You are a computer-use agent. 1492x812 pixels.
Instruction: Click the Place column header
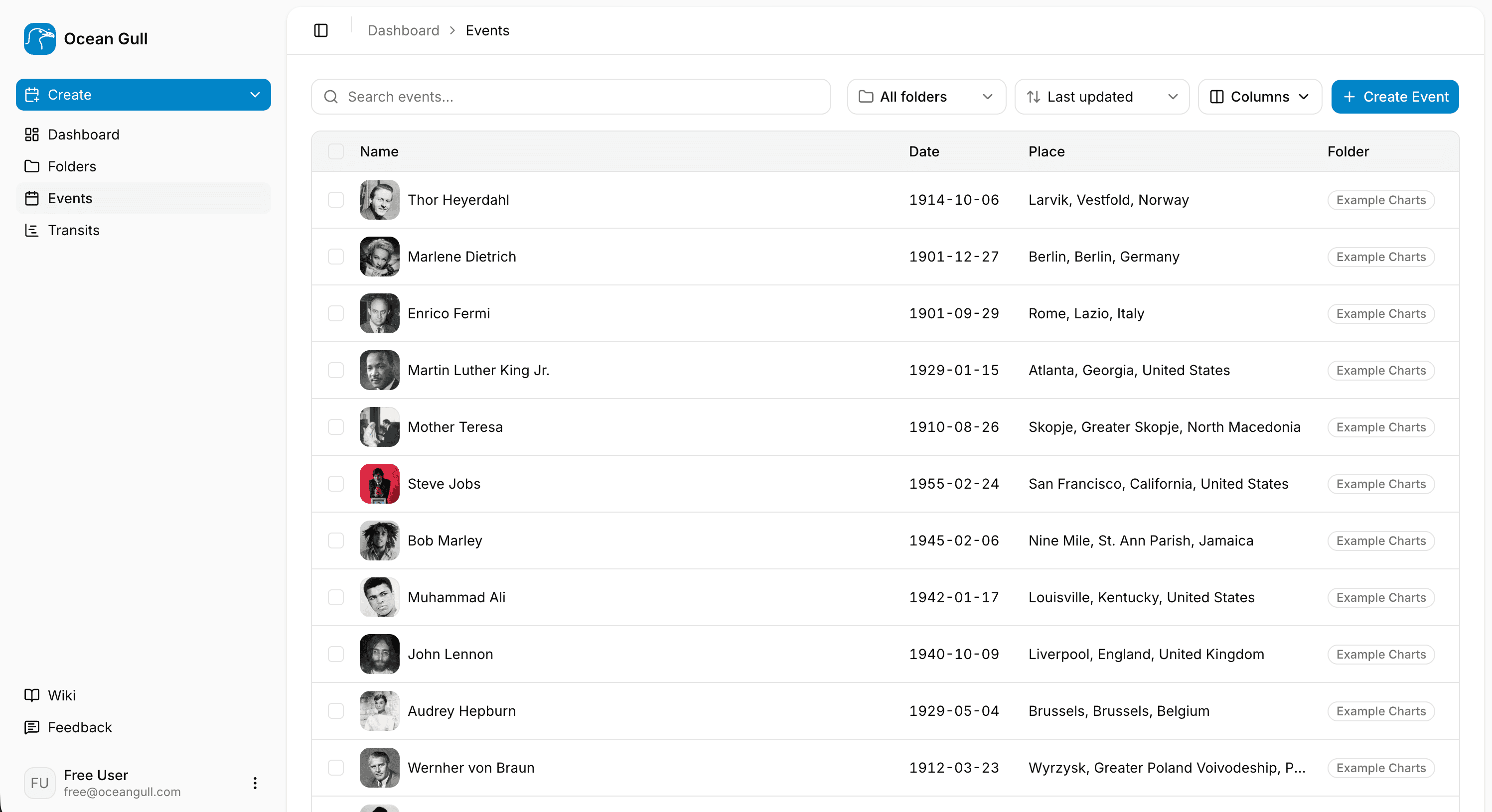[1046, 151]
